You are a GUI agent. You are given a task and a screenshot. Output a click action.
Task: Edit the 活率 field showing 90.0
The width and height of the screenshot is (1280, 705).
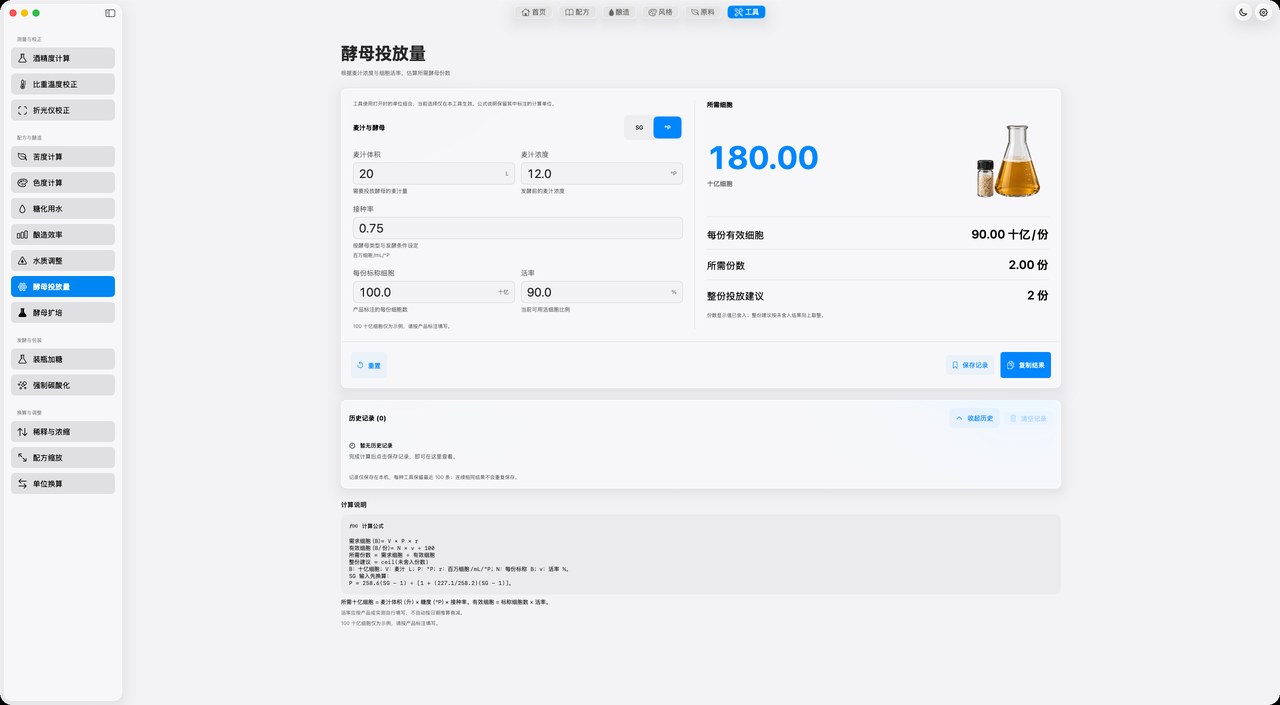click(x=602, y=292)
